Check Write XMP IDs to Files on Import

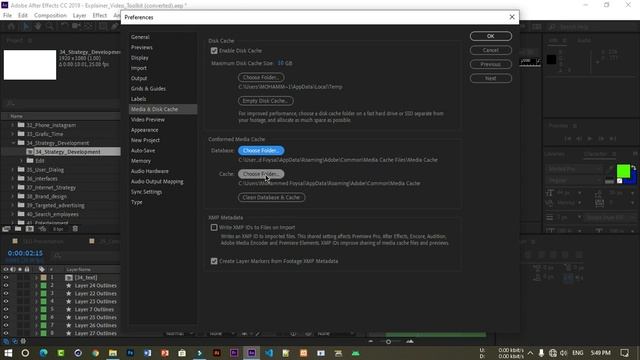[x=214, y=227]
